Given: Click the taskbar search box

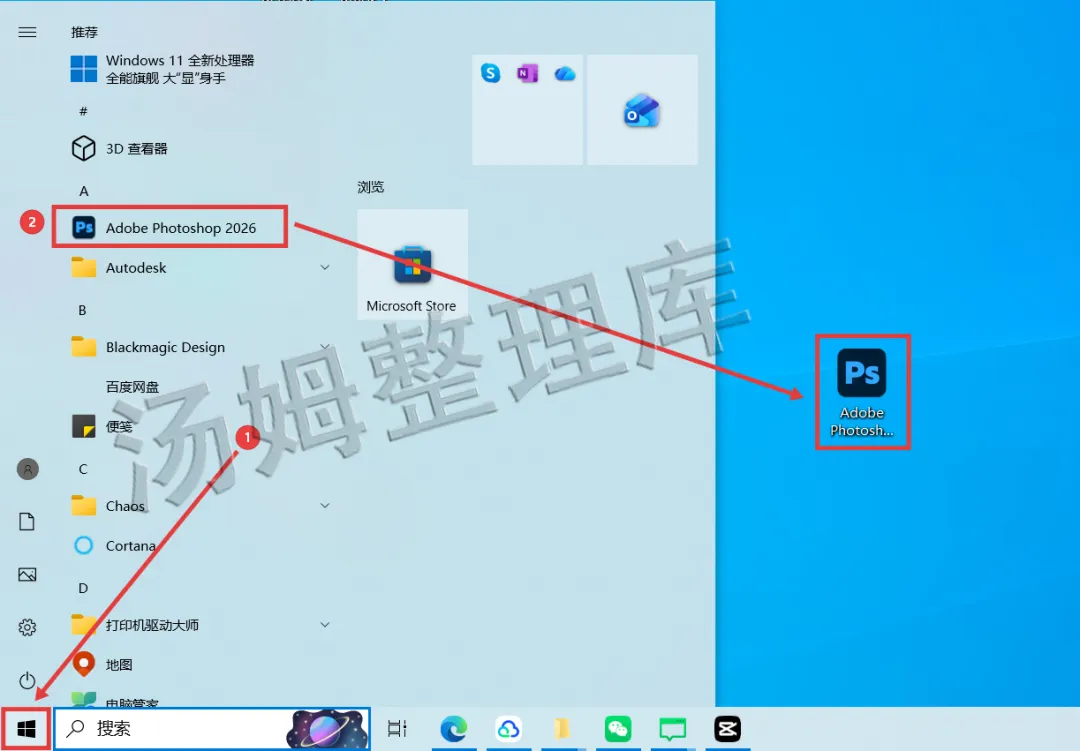Looking at the screenshot, I should pyautogui.click(x=212, y=728).
